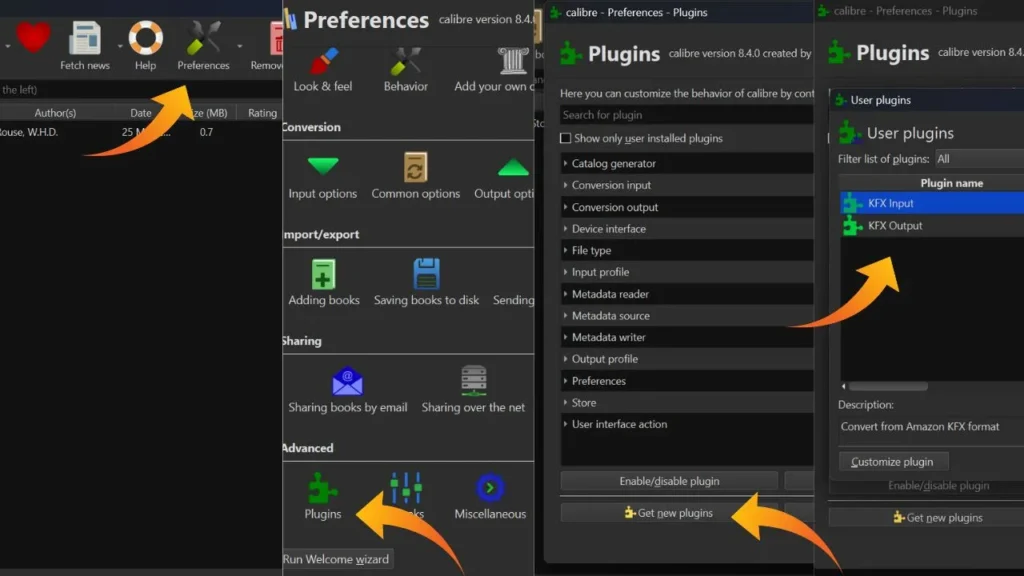Open Behavior preferences
Viewport: 1024px width, 576px height.
point(406,70)
